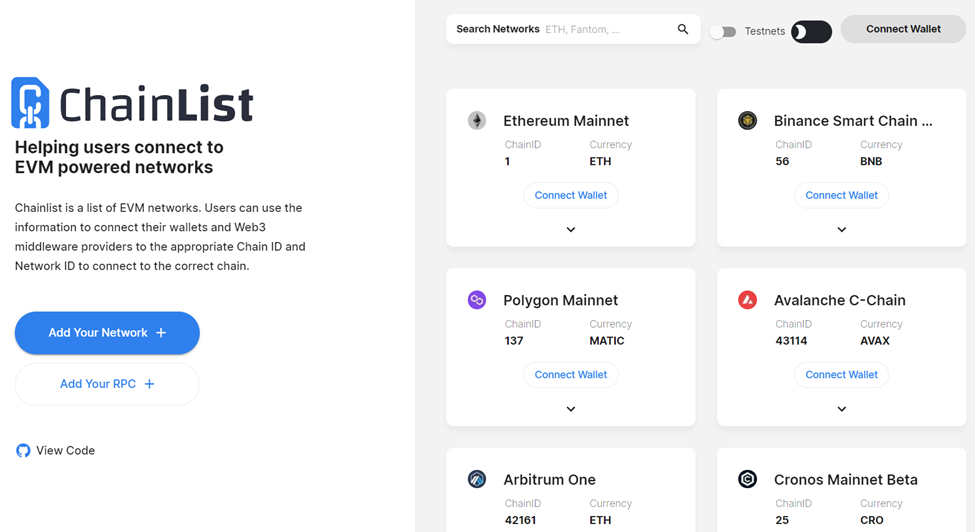This screenshot has width=975, height=532.
Task: Click the top Connect Wallet button
Action: (903, 29)
